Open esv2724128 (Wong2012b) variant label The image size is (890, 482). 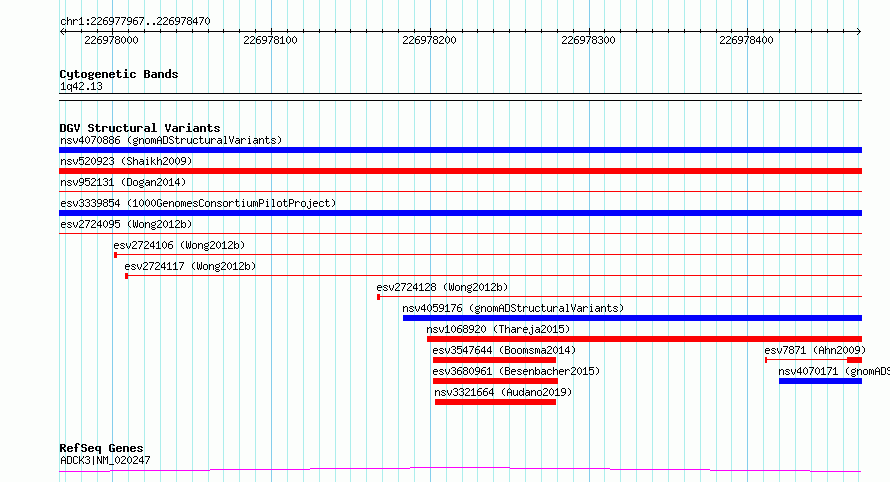(x=442, y=287)
